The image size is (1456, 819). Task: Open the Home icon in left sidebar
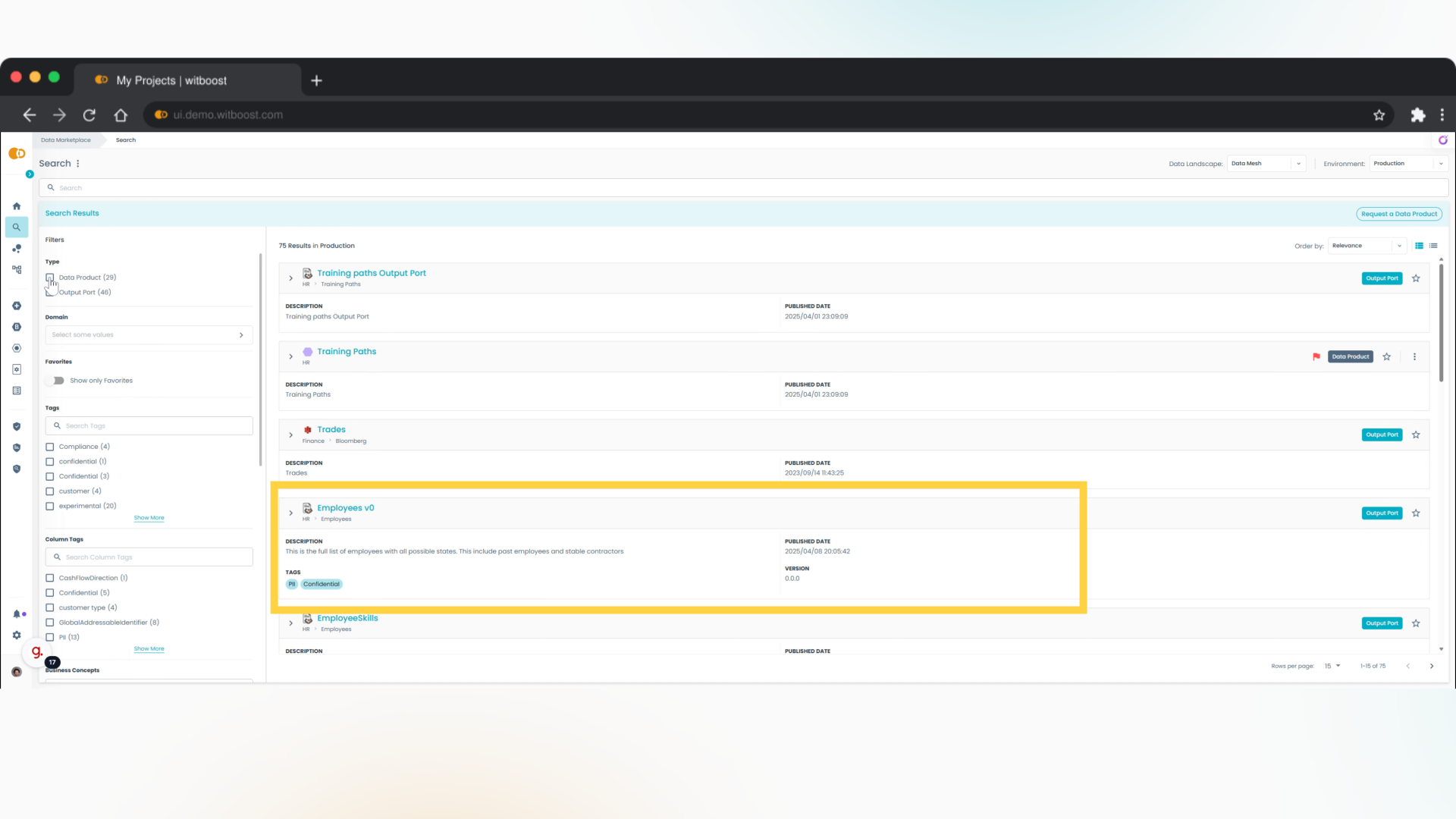(x=17, y=206)
